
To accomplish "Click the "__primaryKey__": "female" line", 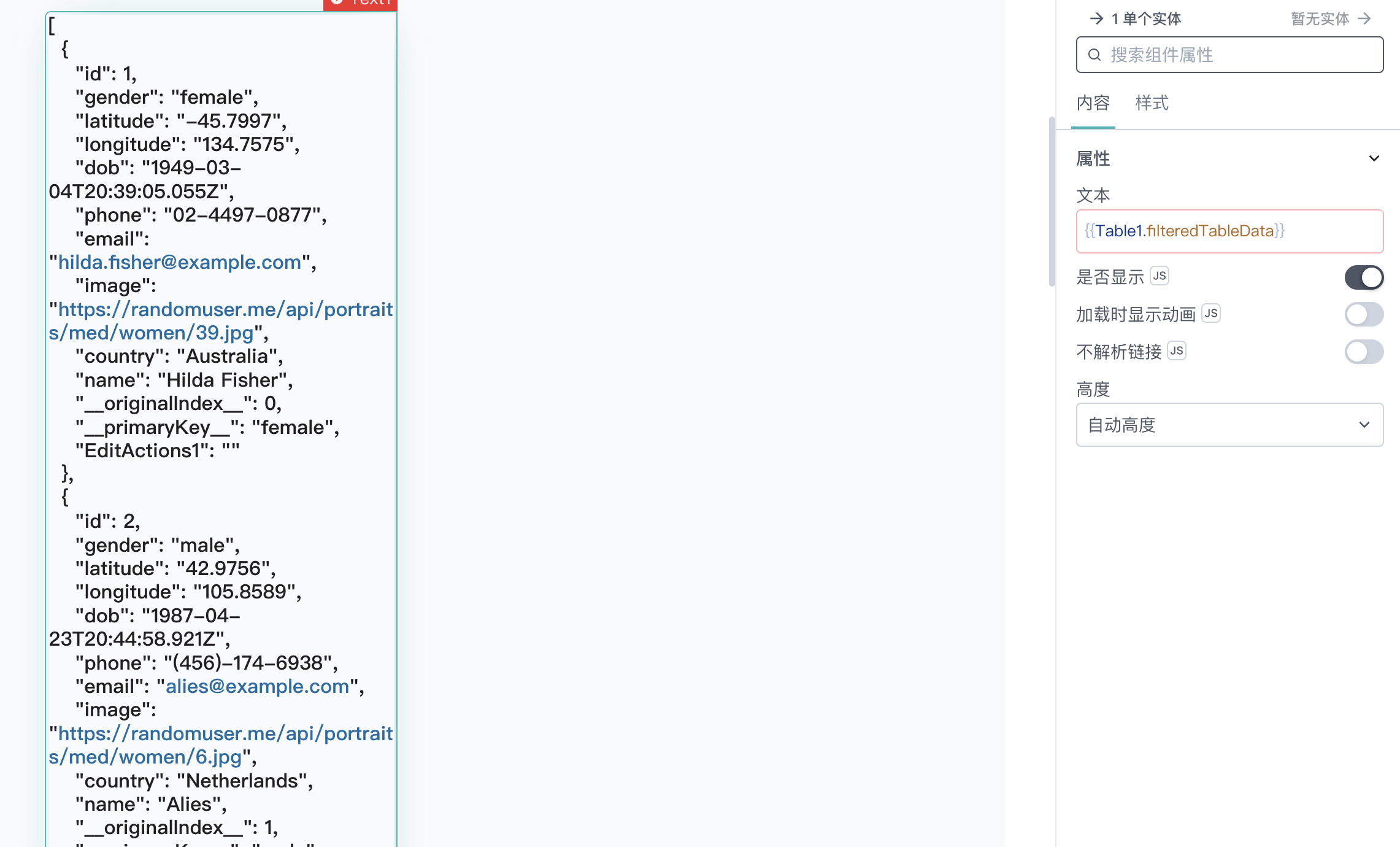I will click(x=207, y=427).
